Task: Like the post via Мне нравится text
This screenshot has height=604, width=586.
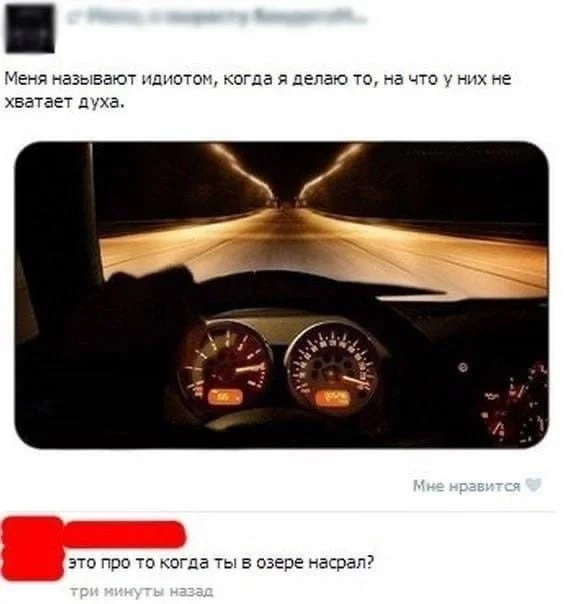Action: click(466, 486)
